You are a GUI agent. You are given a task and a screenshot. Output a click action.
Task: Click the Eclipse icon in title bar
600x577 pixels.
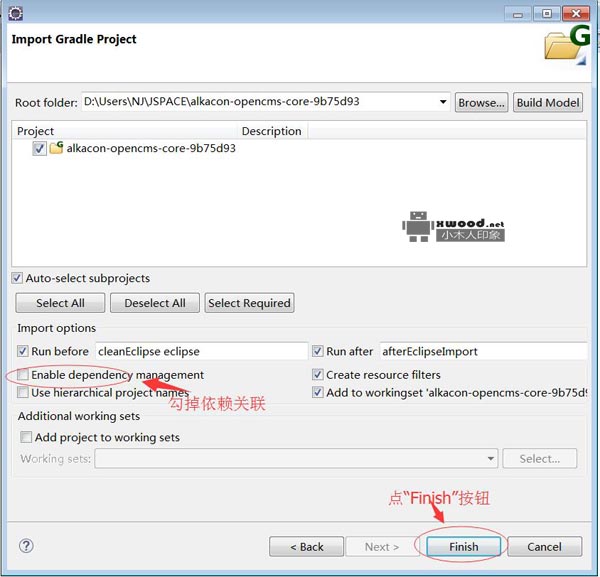(x=16, y=13)
